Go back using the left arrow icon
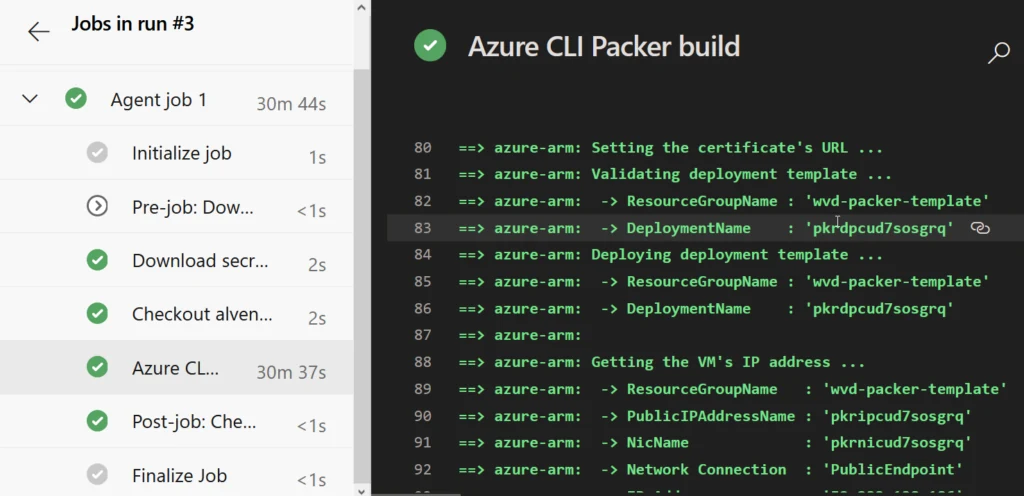 (x=39, y=31)
